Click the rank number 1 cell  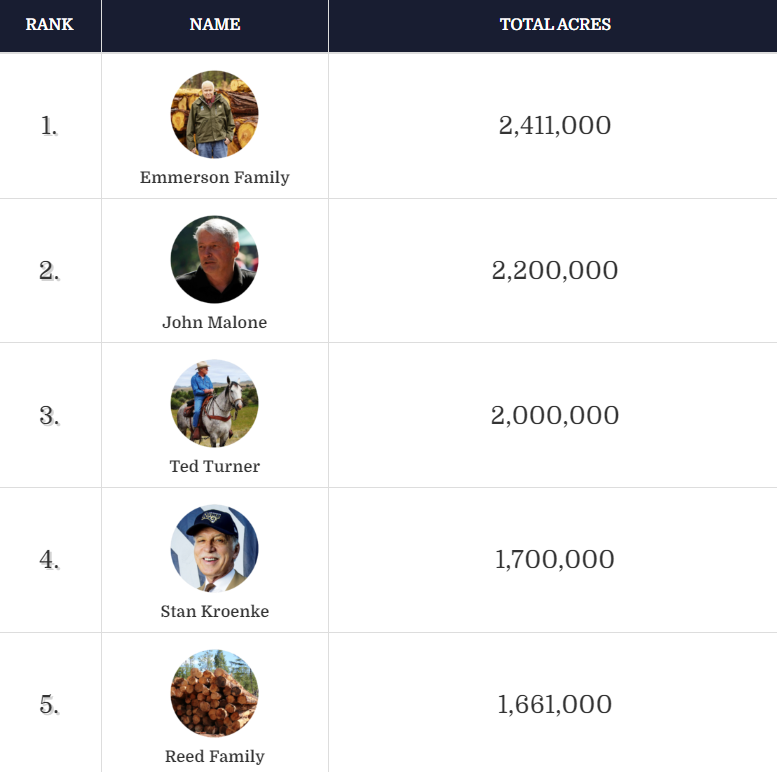coord(50,126)
